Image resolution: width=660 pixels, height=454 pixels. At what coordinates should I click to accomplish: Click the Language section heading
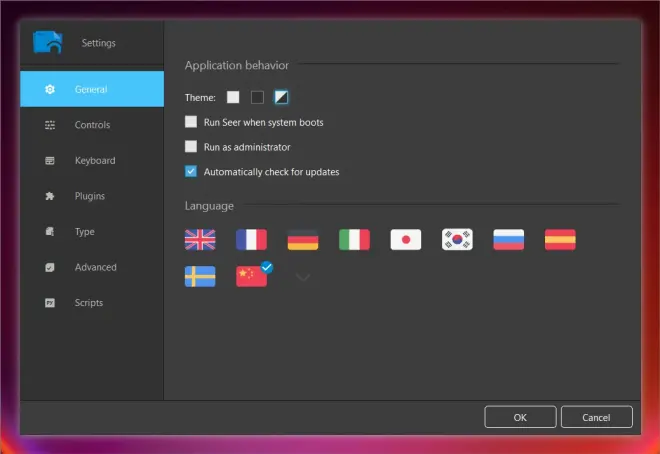(x=209, y=206)
